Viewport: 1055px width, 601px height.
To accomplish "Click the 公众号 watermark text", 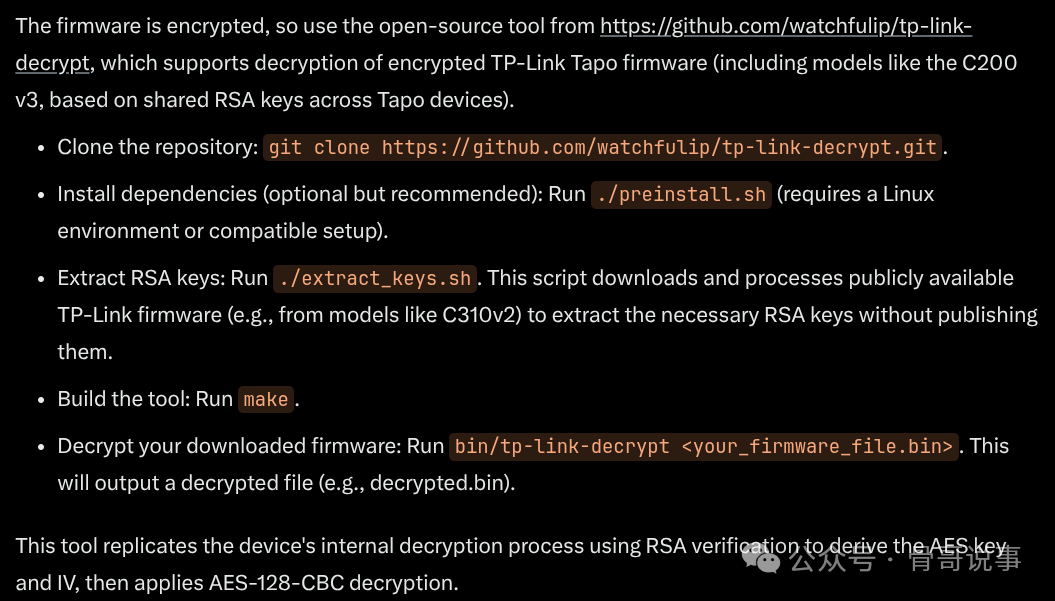I will click(832, 560).
